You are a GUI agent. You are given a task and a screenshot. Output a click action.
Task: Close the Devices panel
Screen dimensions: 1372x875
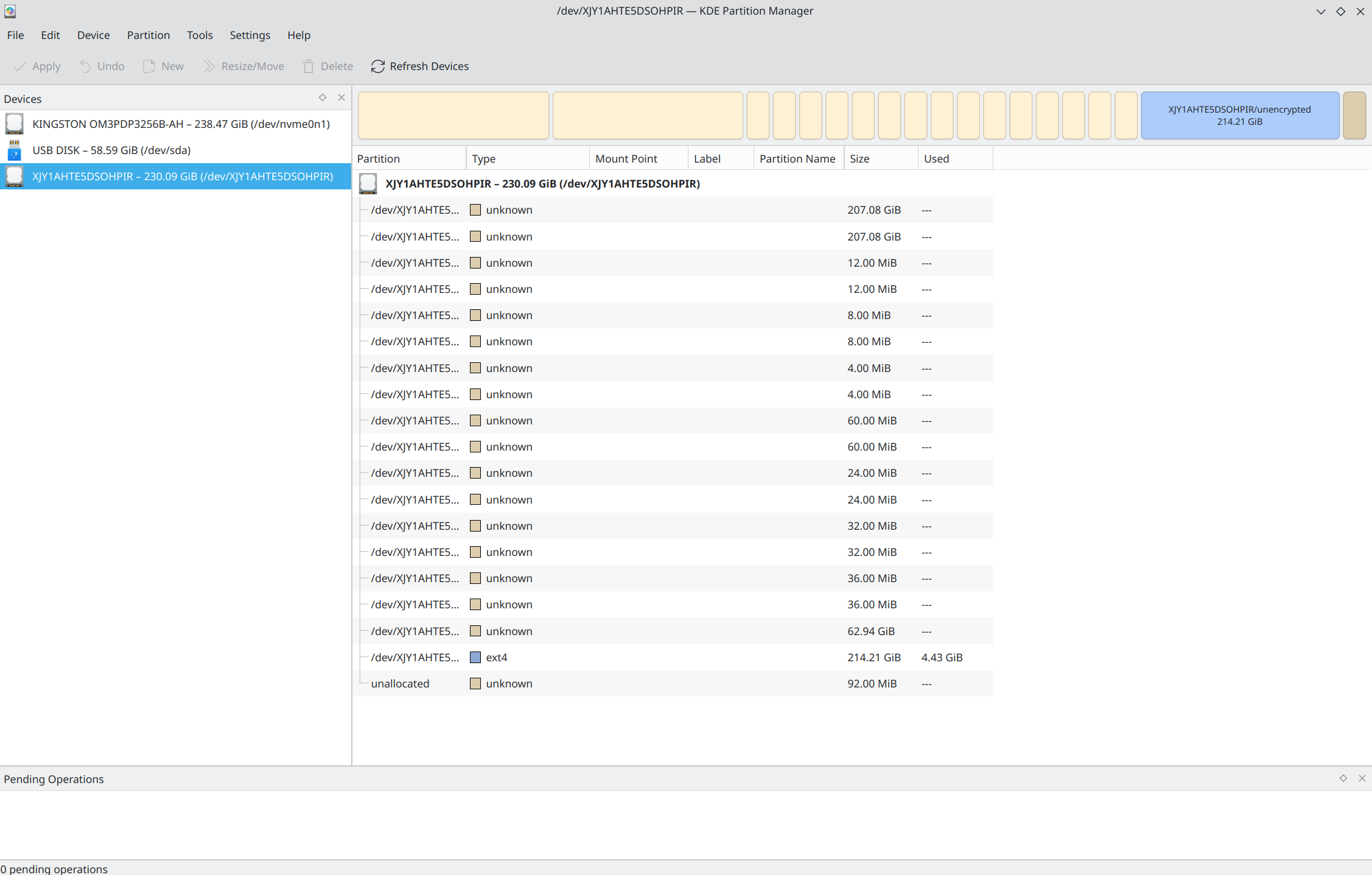point(341,97)
